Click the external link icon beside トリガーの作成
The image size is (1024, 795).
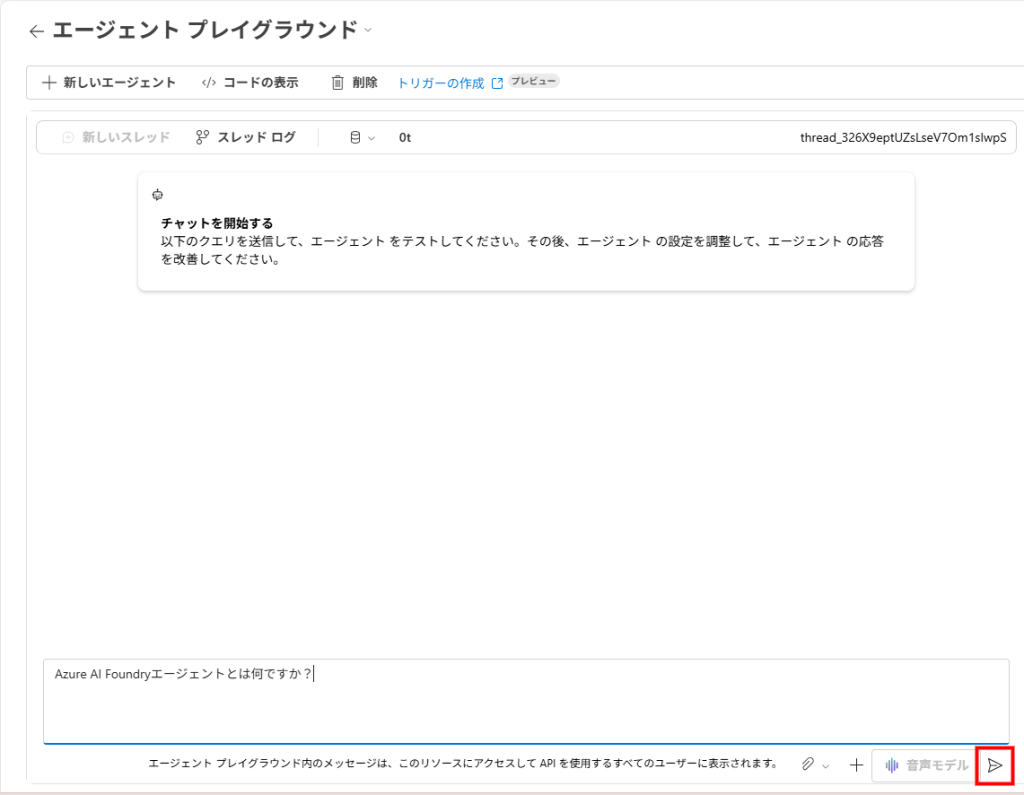pos(497,84)
